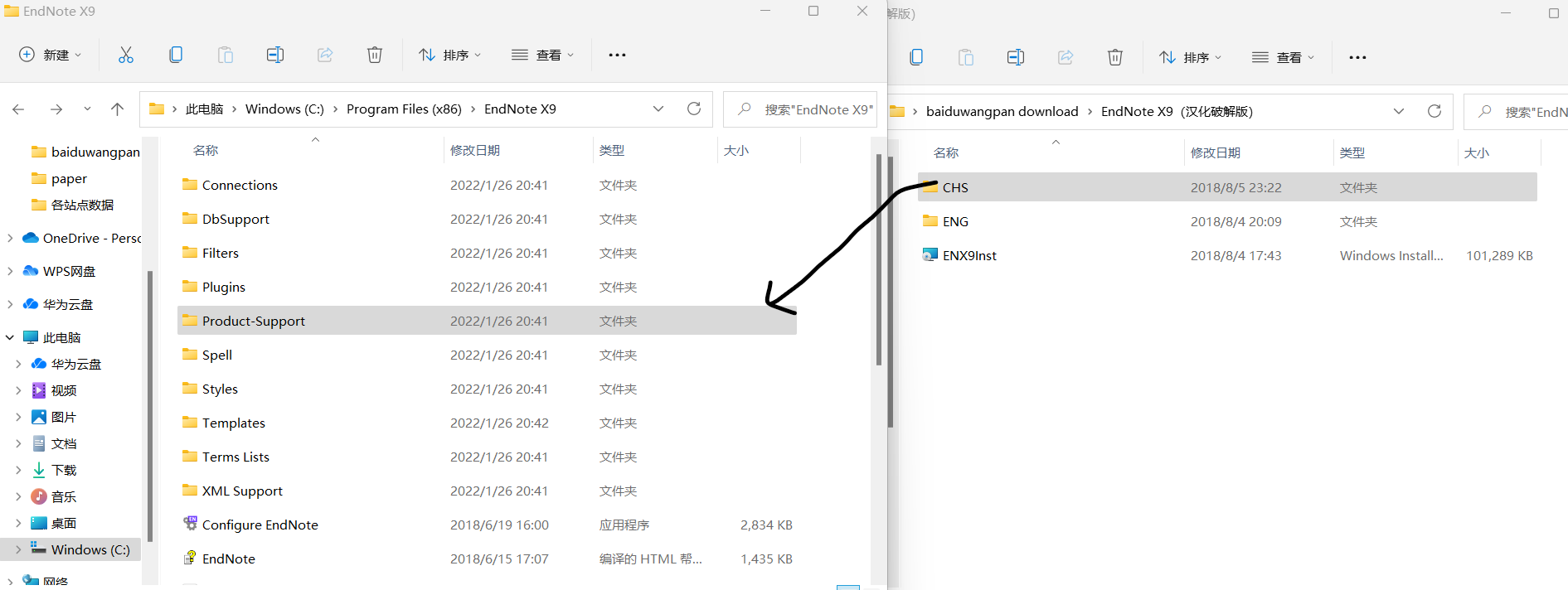This screenshot has height=590, width=1568.
Task: Select baiduwangpan in quick access pane
Action: pyautogui.click(x=85, y=152)
